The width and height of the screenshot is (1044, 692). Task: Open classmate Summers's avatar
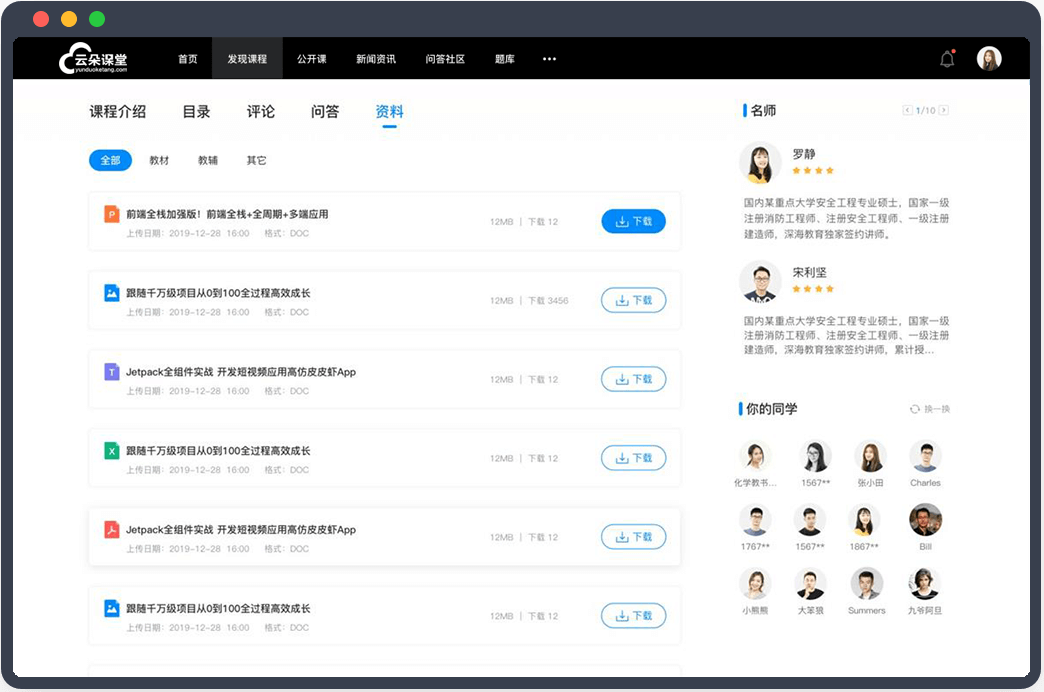pyautogui.click(x=866, y=584)
